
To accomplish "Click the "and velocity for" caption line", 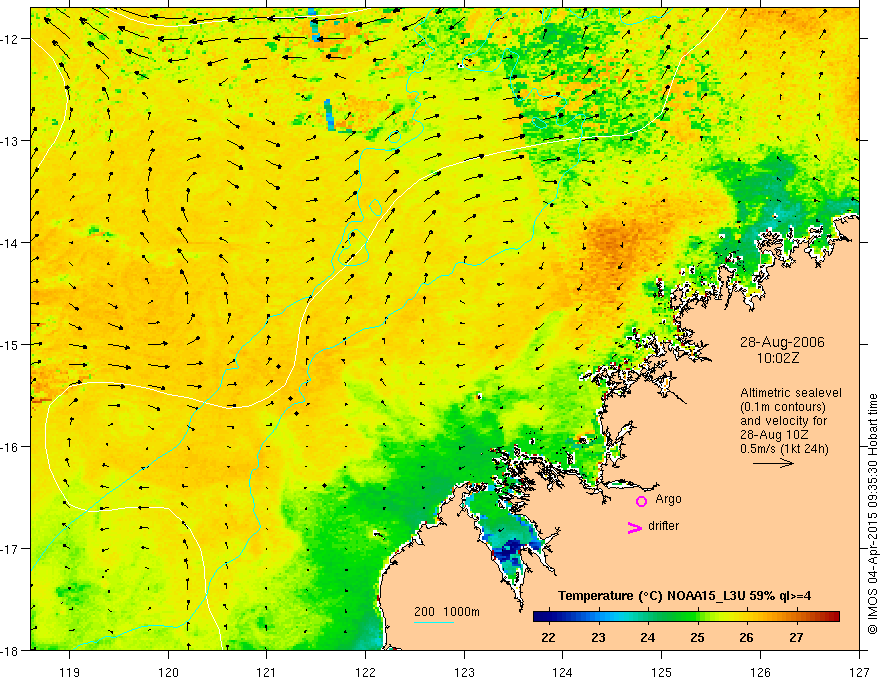I will coord(783,421).
